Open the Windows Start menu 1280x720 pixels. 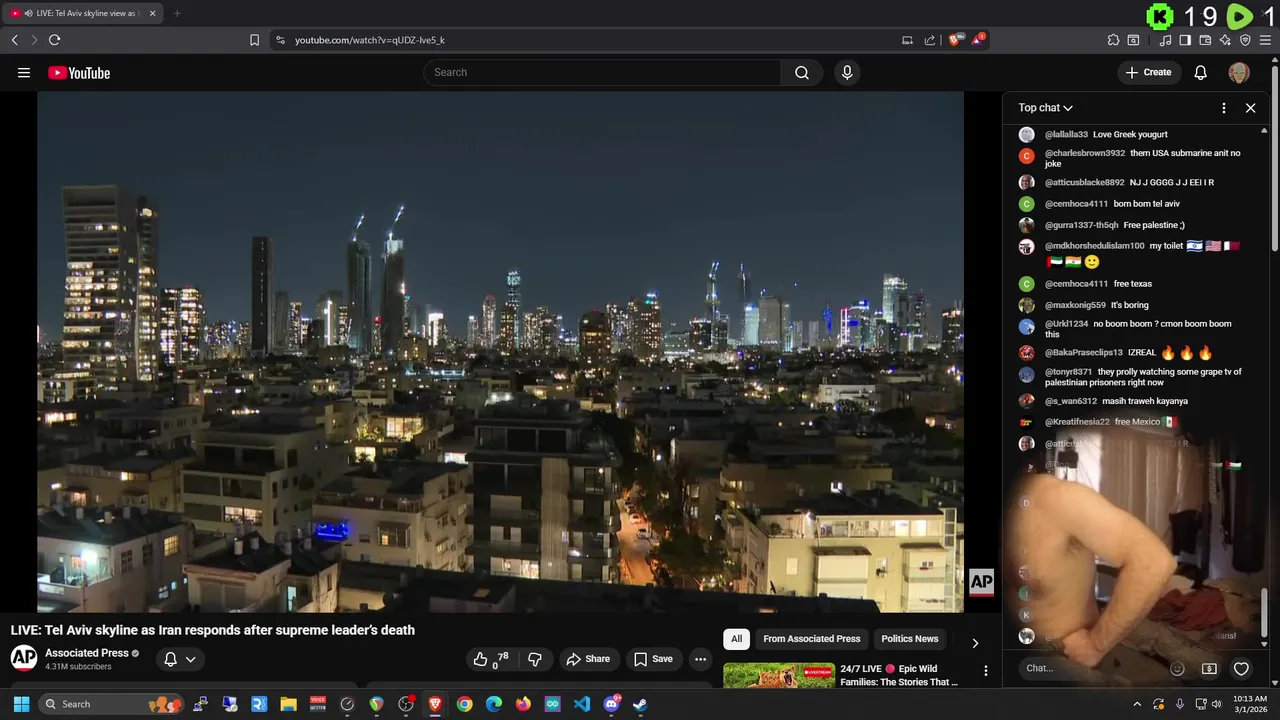click(21, 704)
